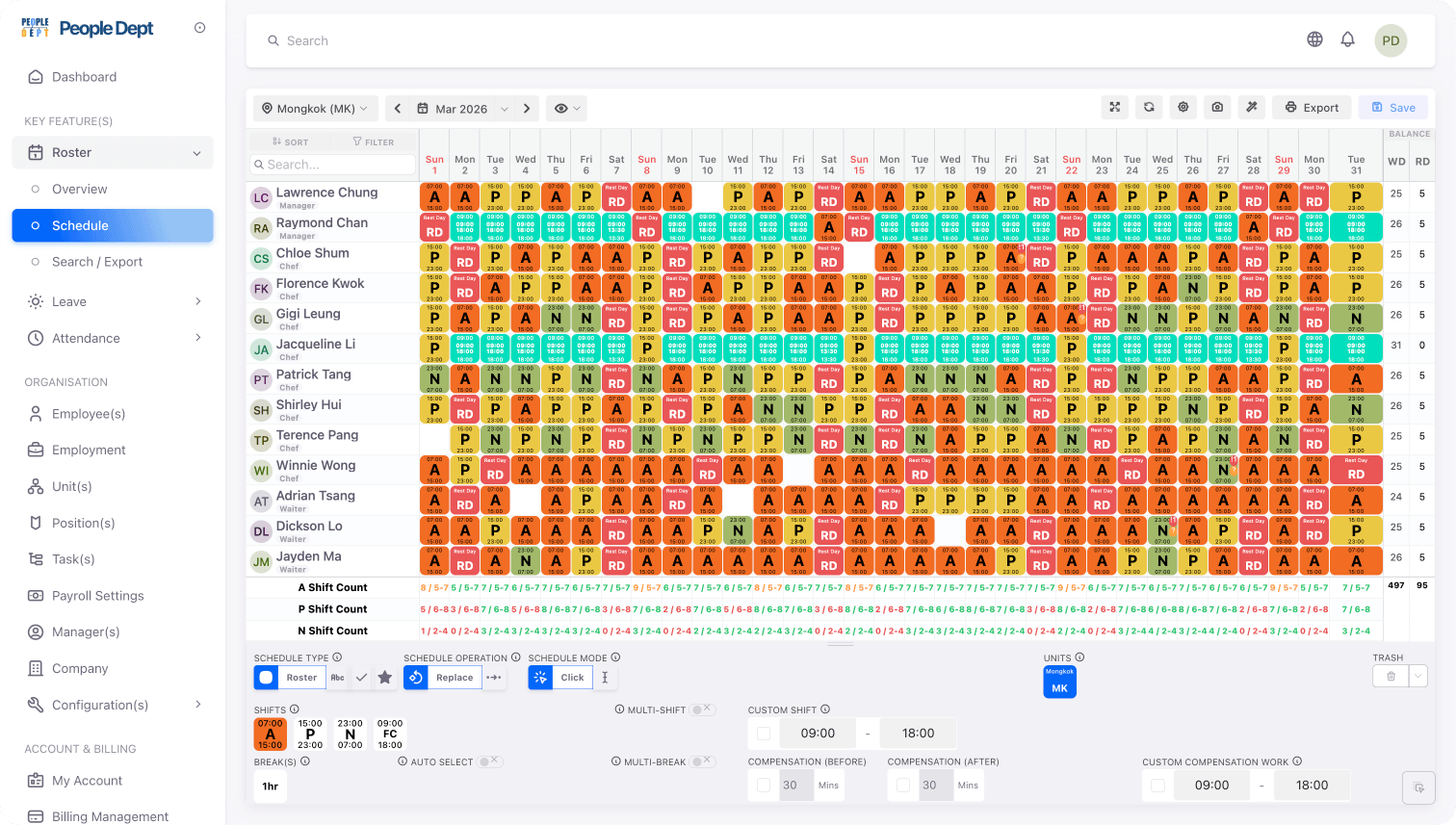Click the camera snapshot icon
1456x825 pixels.
click(x=1218, y=108)
